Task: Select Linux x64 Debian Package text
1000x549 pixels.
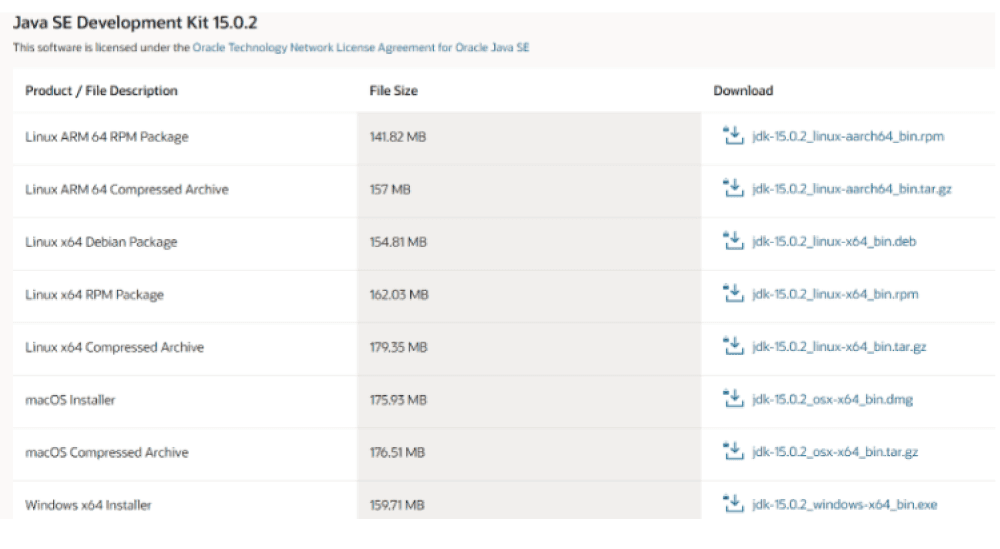Action: (101, 242)
